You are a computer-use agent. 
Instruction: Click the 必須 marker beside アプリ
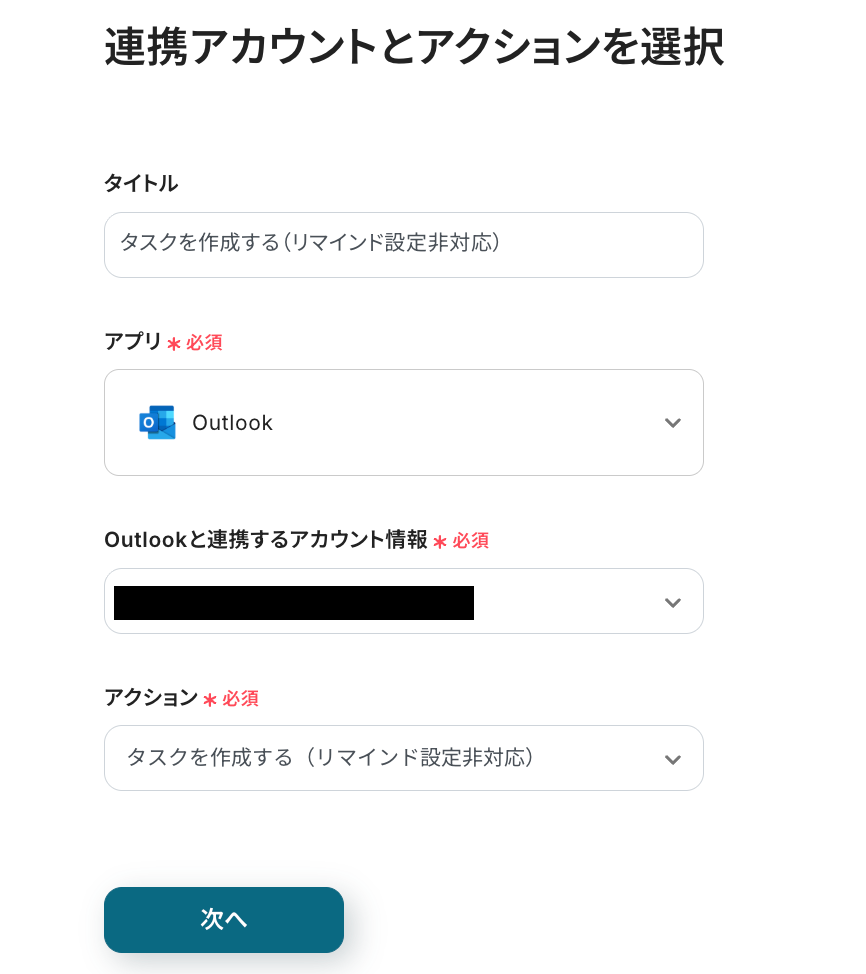pyautogui.click(x=204, y=343)
